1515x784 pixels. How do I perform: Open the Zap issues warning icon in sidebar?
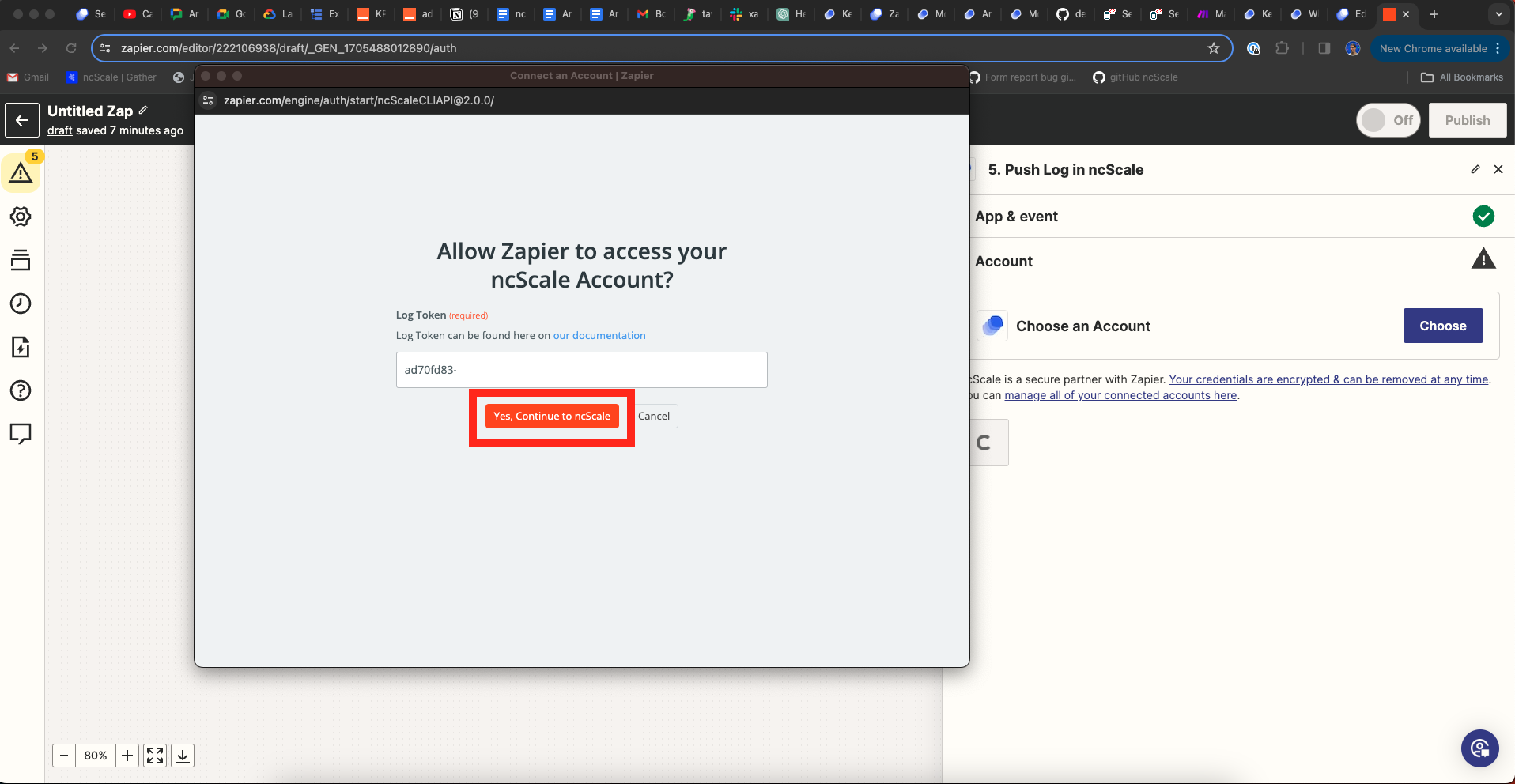21,173
